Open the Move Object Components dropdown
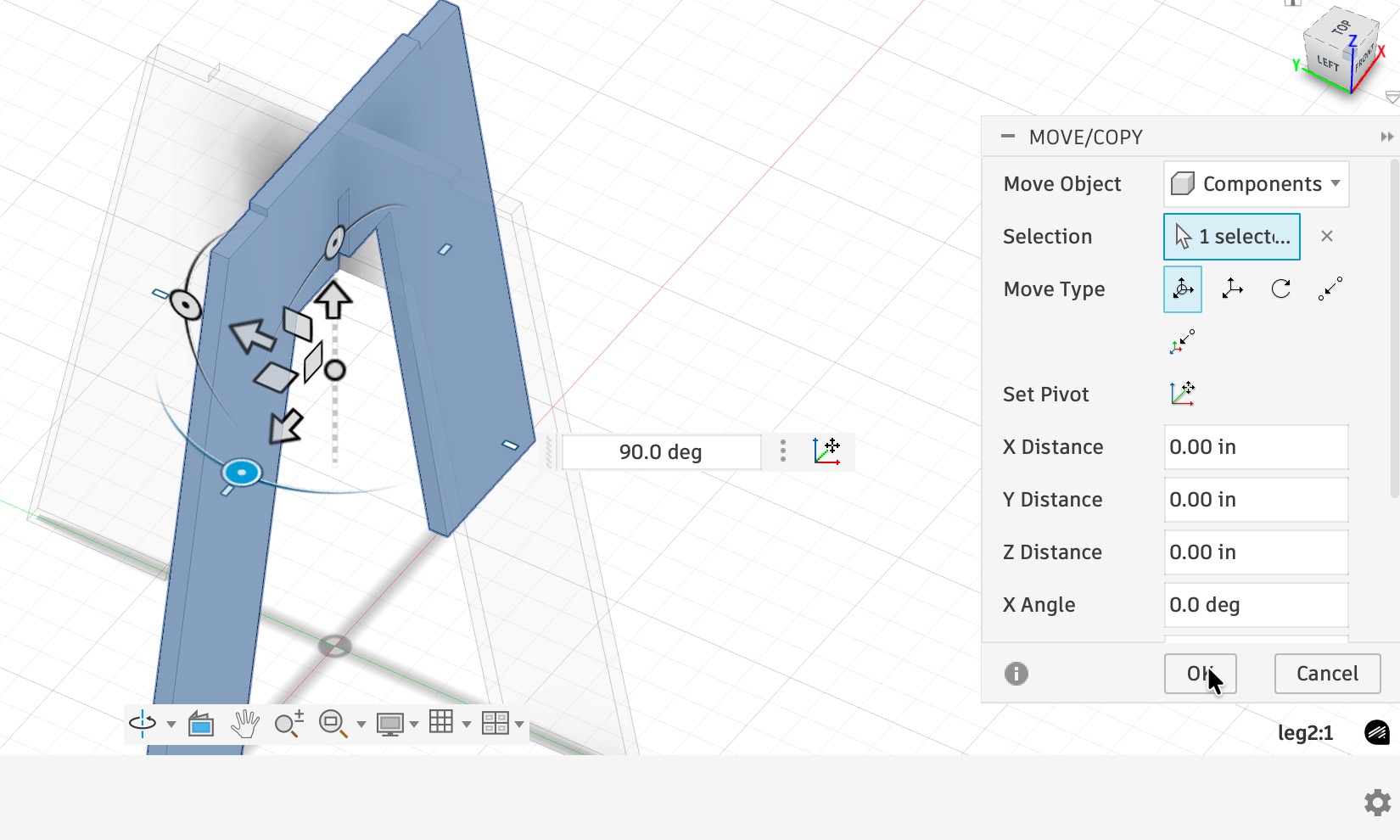1400x840 pixels. (1256, 184)
